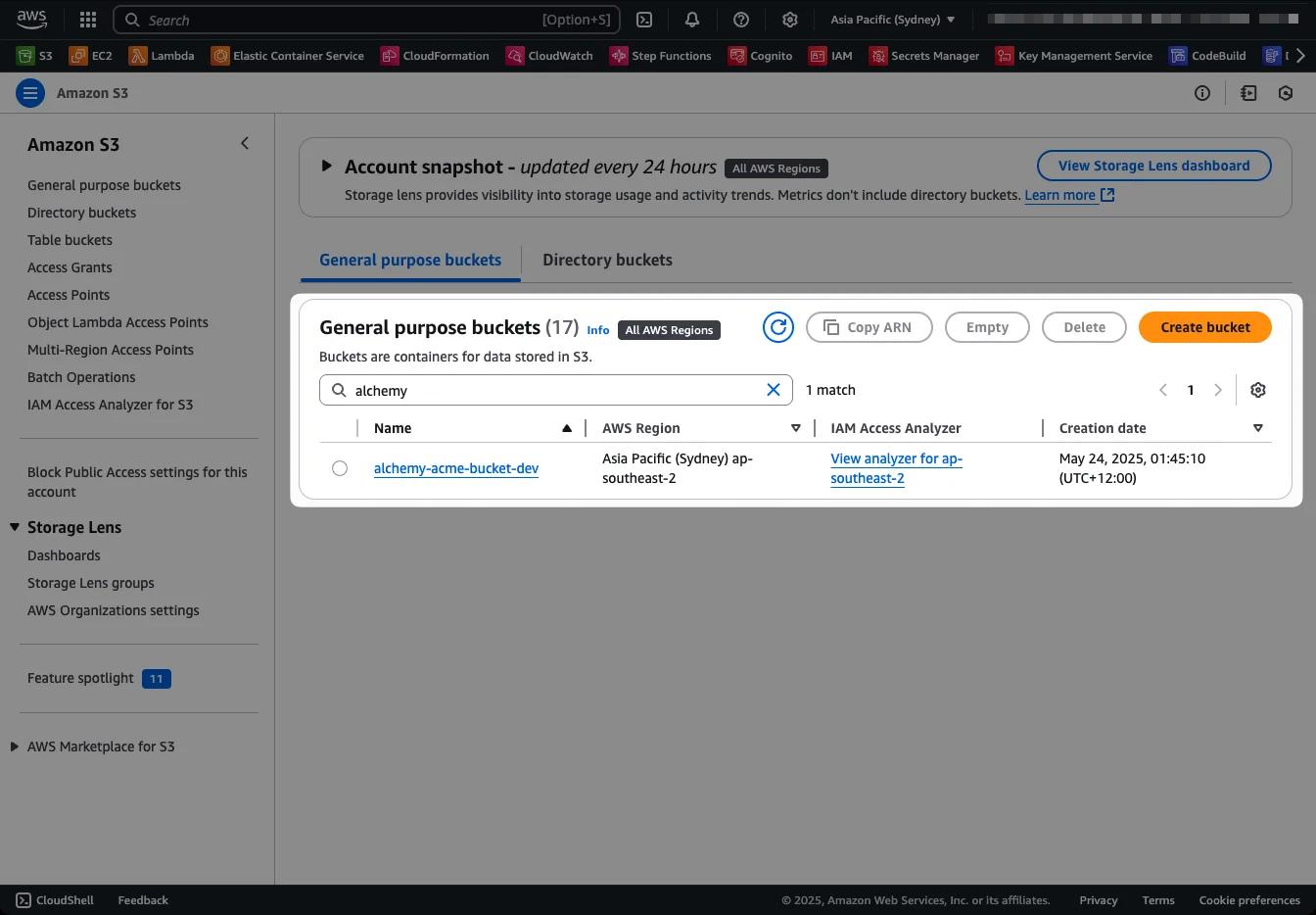Open the info panel icon

(1202, 93)
